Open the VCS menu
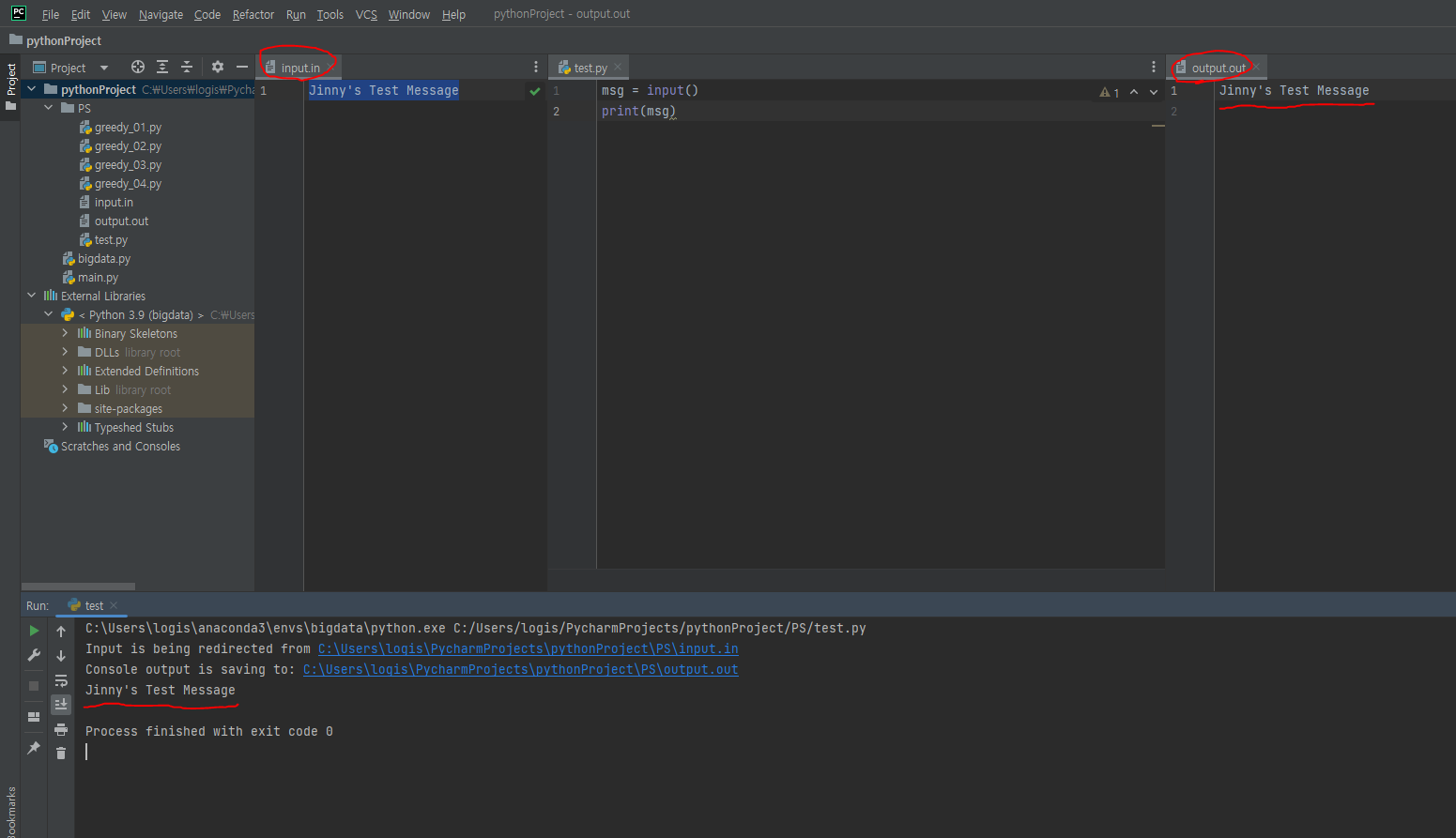Viewport: 1456px width, 838px height. [x=366, y=14]
